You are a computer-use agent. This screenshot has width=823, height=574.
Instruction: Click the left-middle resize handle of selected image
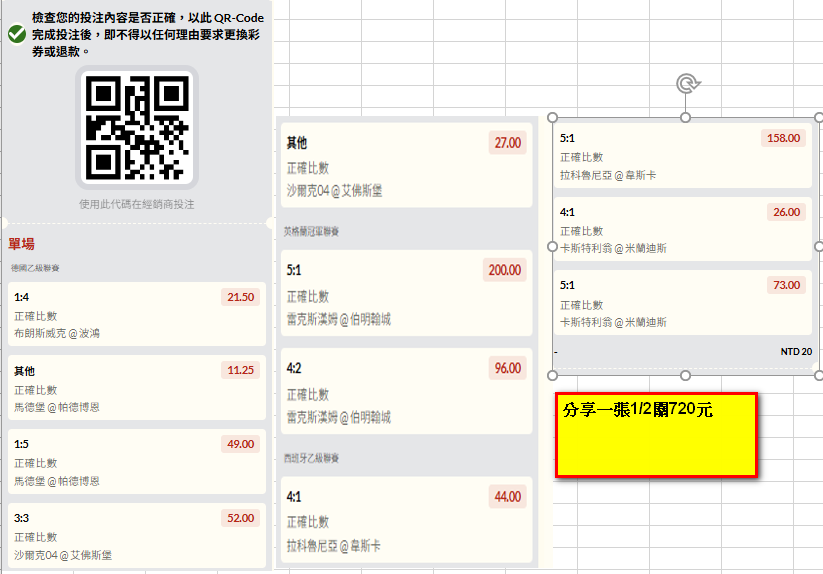552,246
